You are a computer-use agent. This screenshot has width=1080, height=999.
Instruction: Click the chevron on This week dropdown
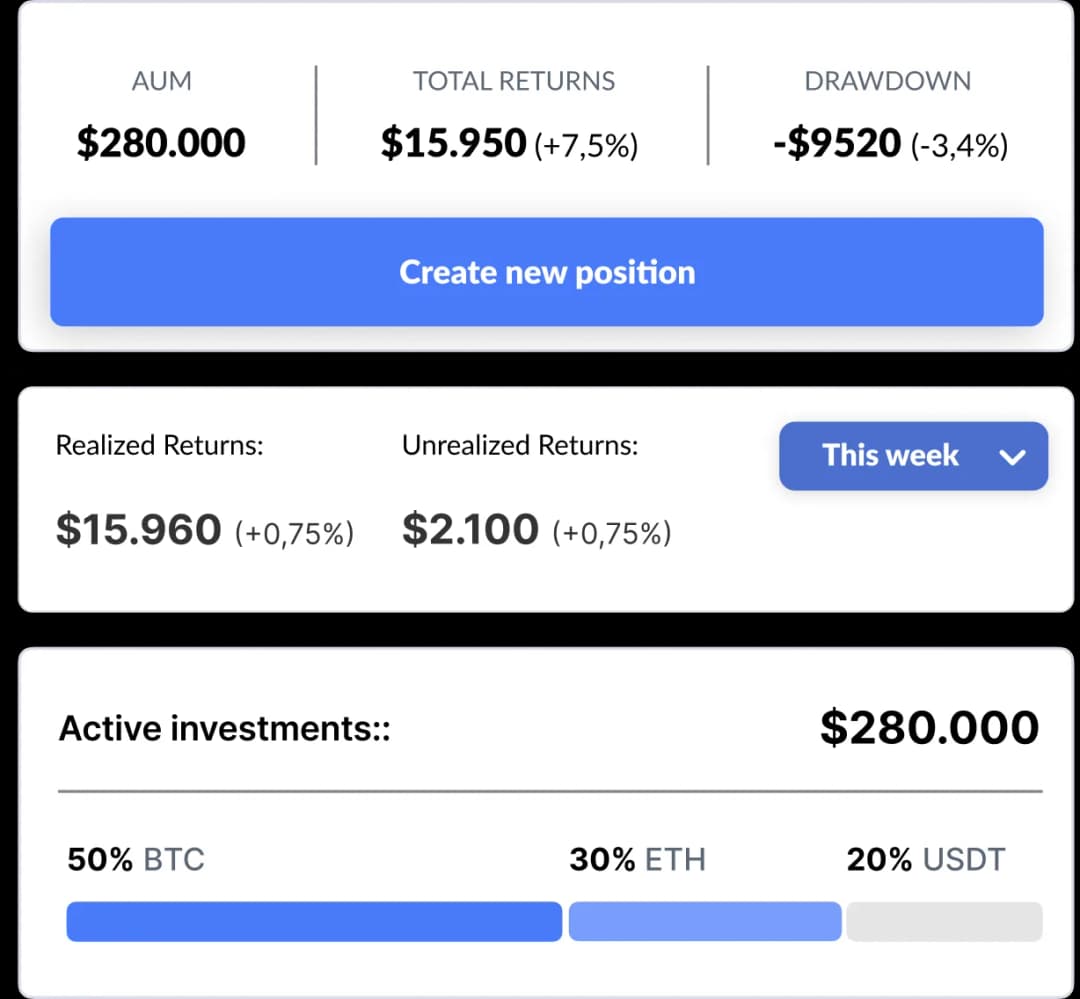[x=1012, y=456]
